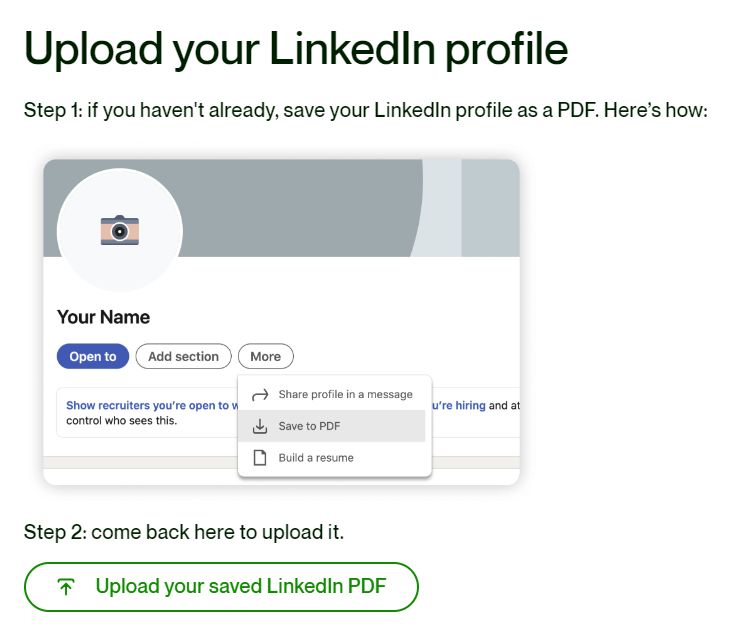
Task: Click the Add section button
Action: coord(183,357)
